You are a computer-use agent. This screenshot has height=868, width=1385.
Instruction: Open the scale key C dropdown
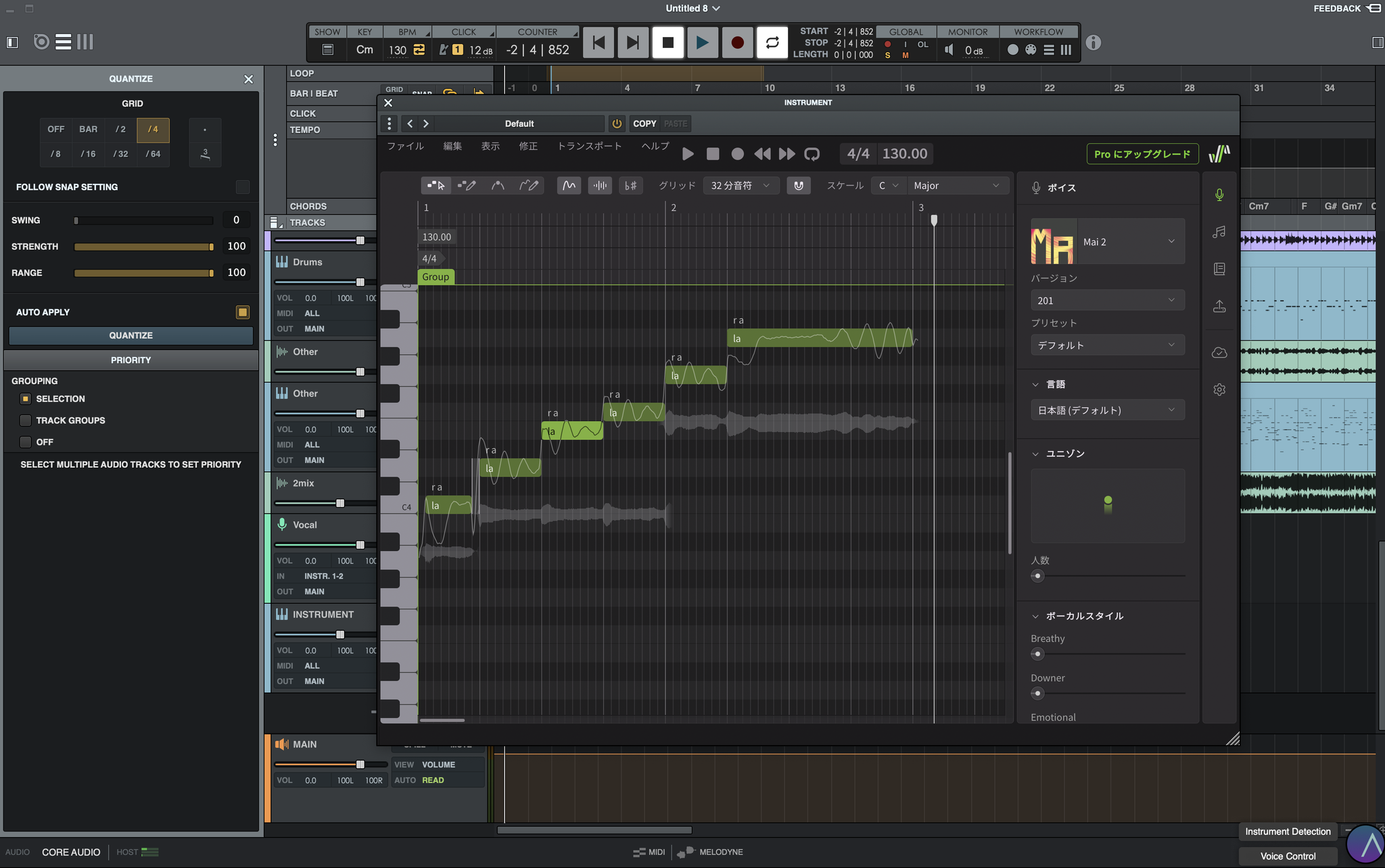click(888, 185)
